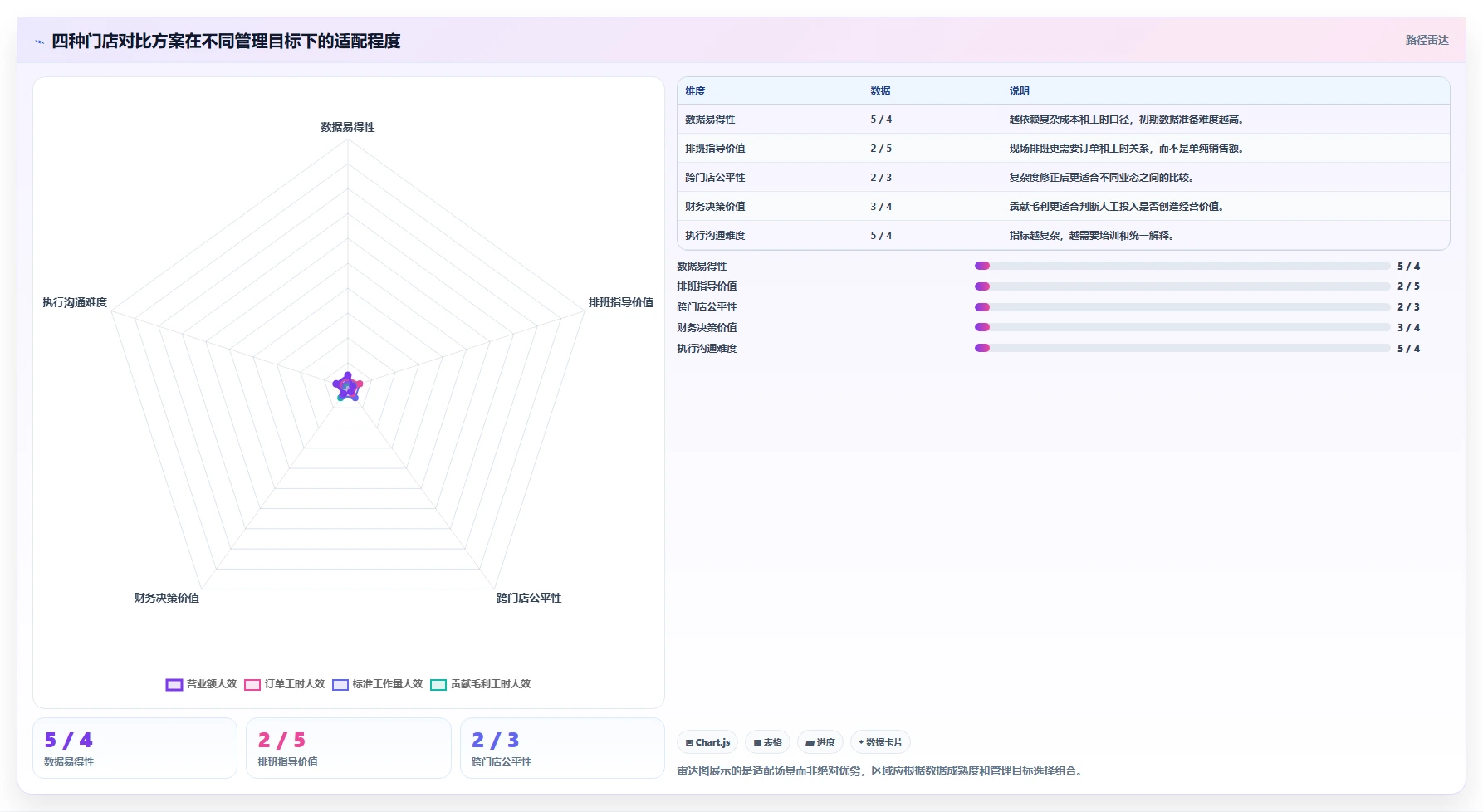Click the radar axis label 执行沟通难度
1483x812 pixels.
tap(75, 302)
